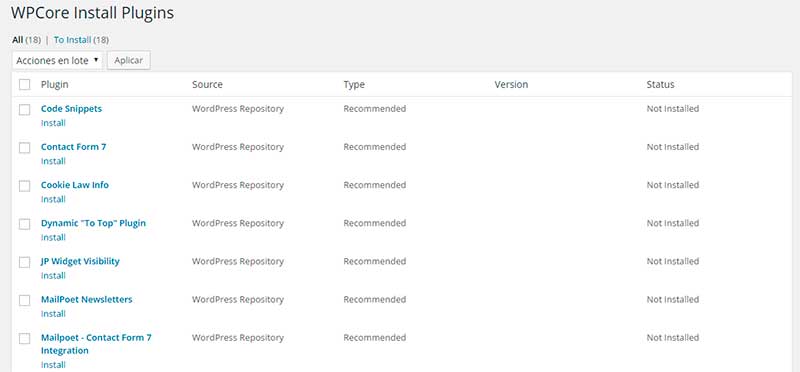Select the JP Widget Visibility checkbox
The height and width of the screenshot is (372, 800).
[24, 262]
